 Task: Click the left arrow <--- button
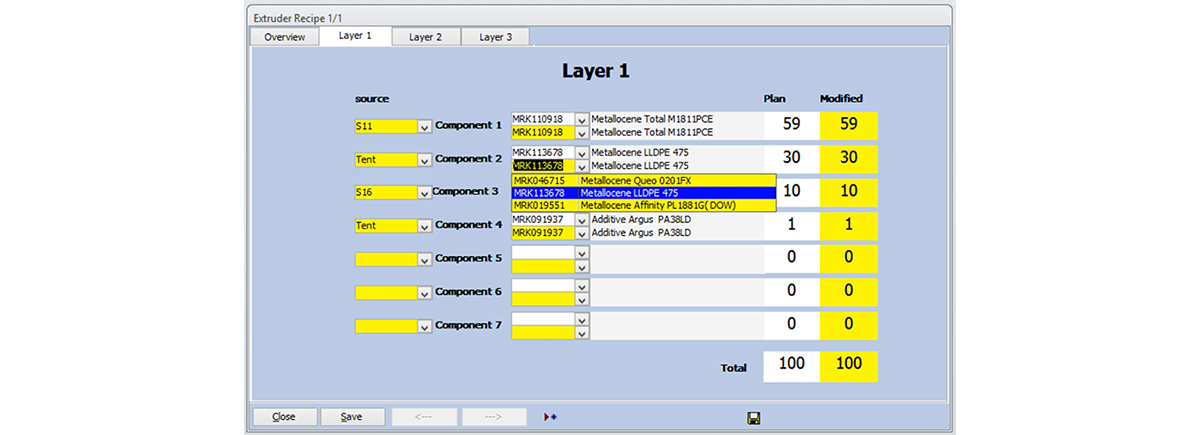[x=424, y=416]
